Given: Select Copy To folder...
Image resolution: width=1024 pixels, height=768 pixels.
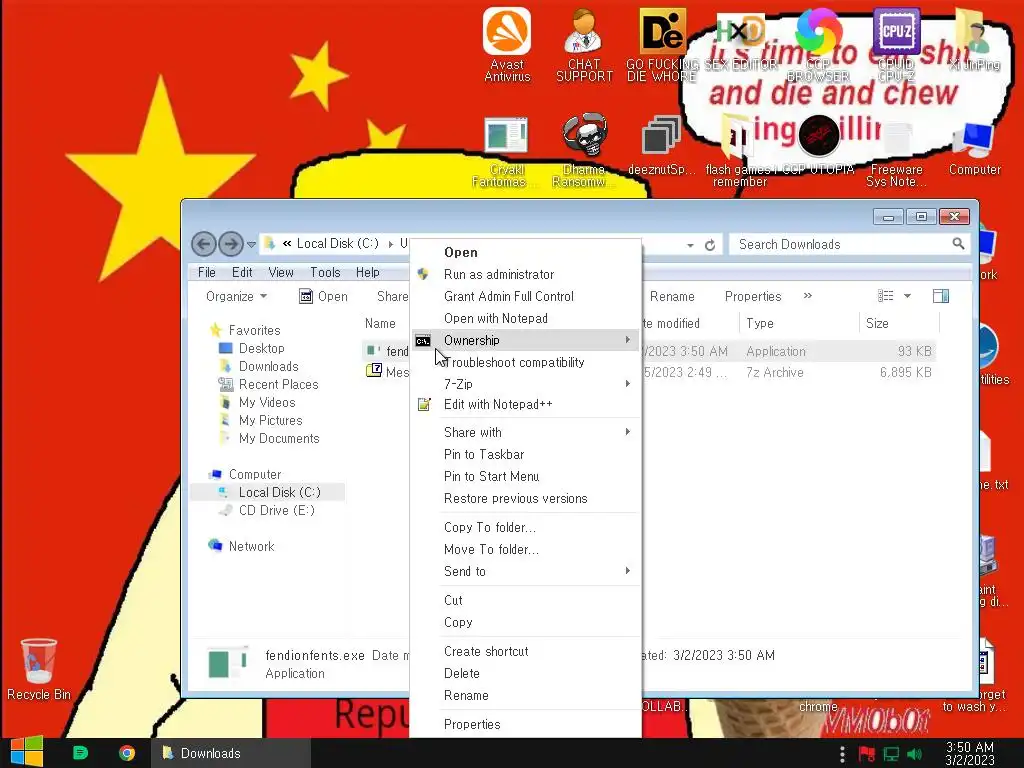Looking at the screenshot, I should tap(490, 528).
